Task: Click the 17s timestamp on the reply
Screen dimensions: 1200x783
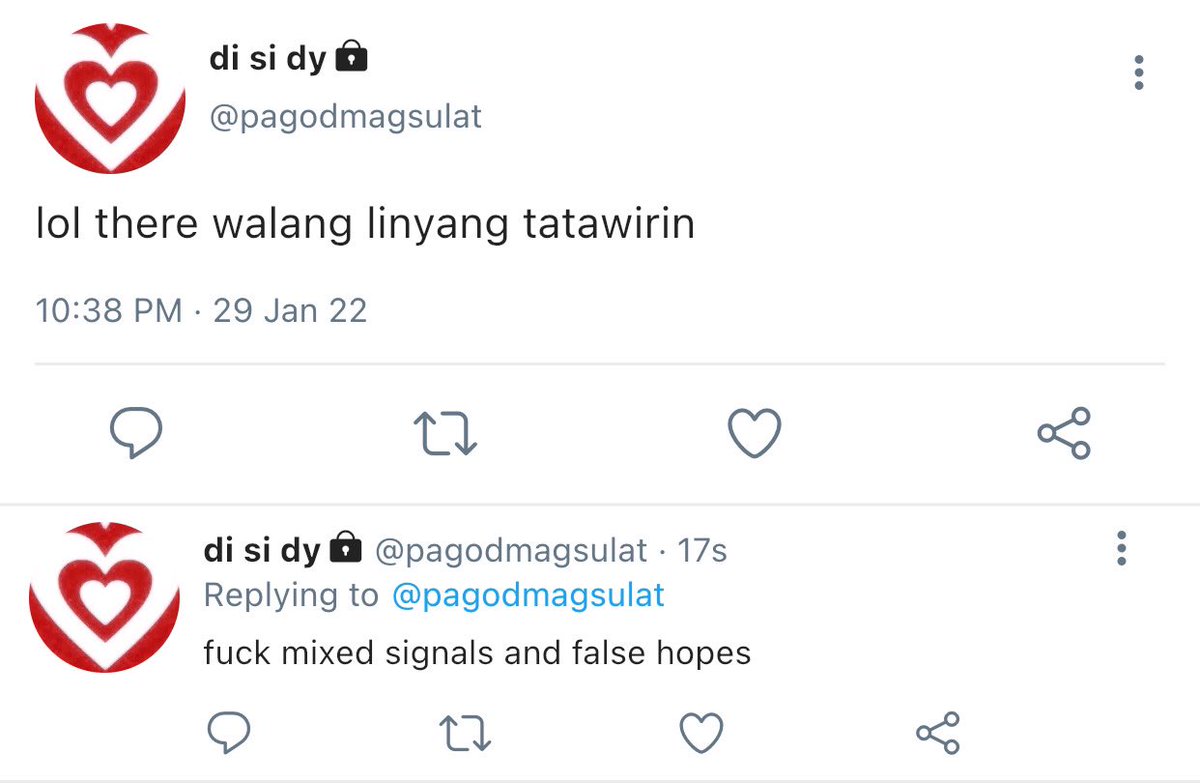Action: click(702, 550)
